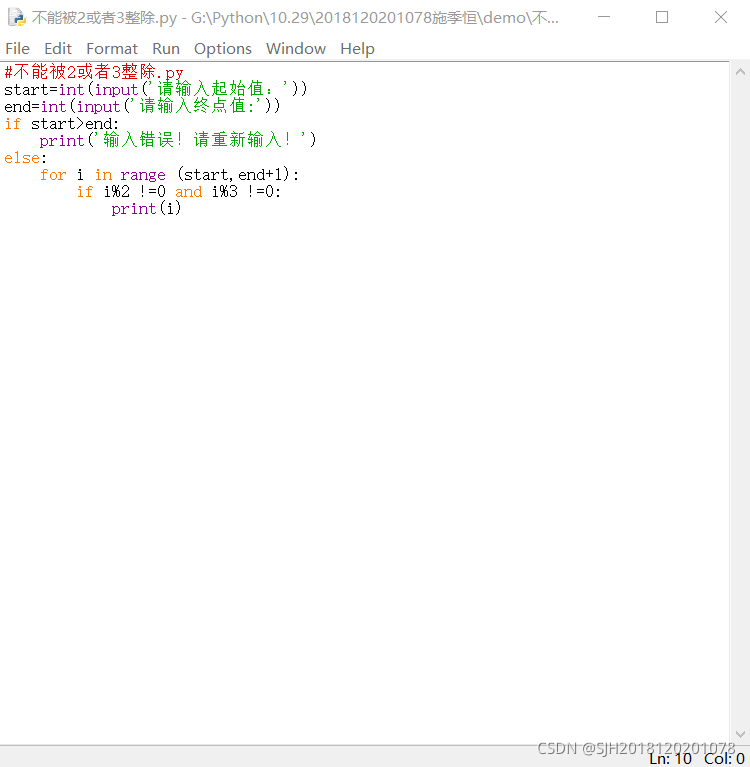This screenshot has height=767, width=750.
Task: Click the 'Ln: 10' status bar indicator
Action: pos(670,758)
